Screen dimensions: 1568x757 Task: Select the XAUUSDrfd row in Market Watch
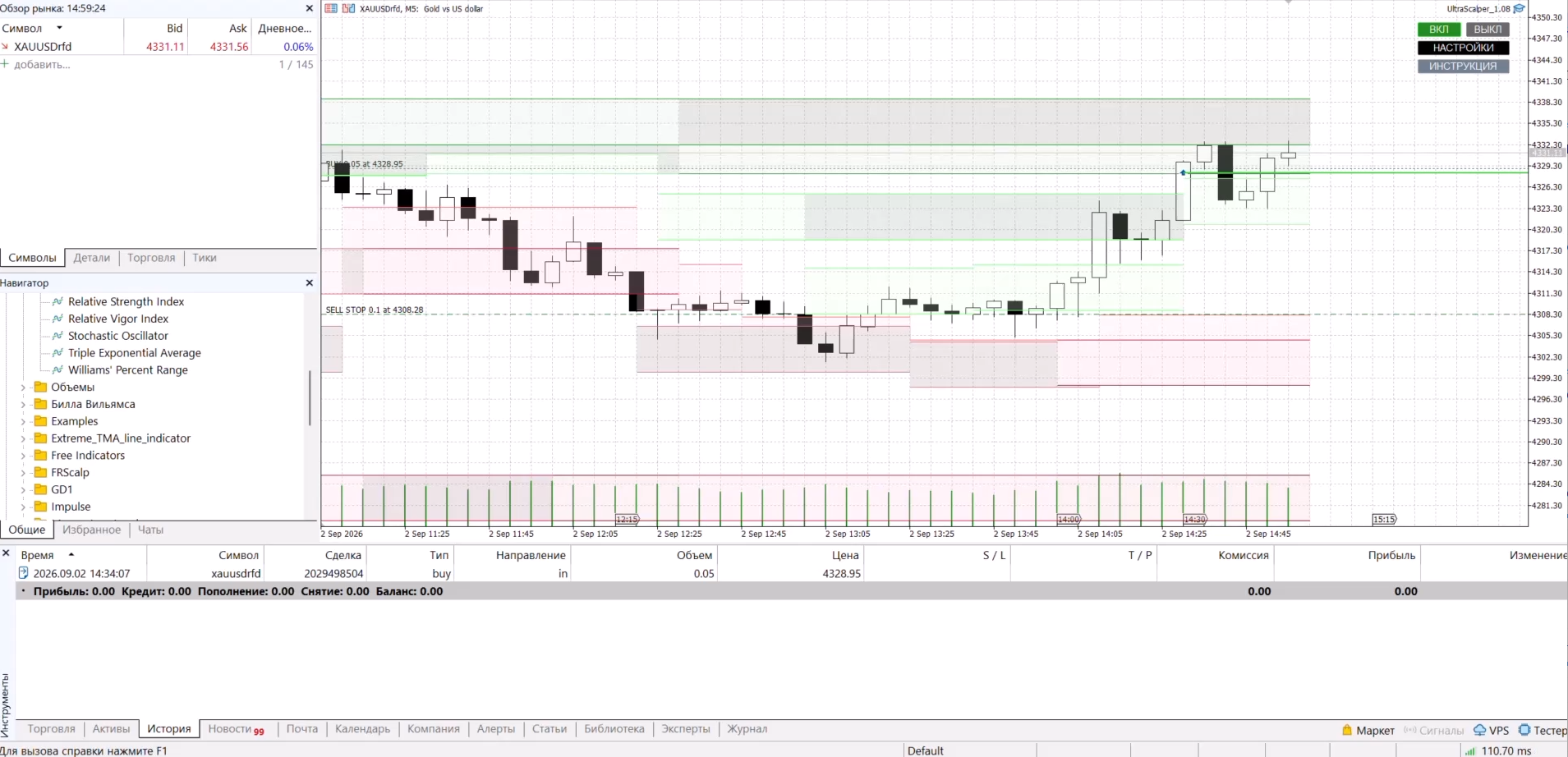tap(158, 47)
